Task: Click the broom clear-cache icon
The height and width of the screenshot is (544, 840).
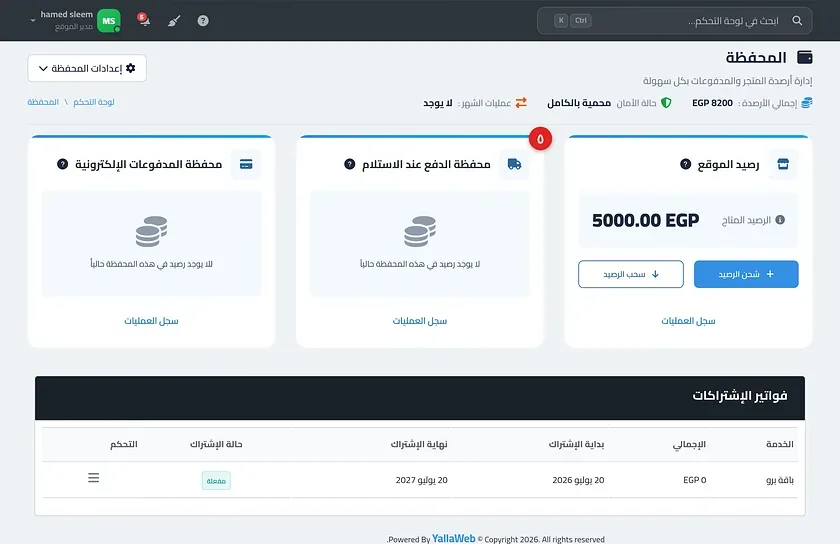Action: pos(174,21)
